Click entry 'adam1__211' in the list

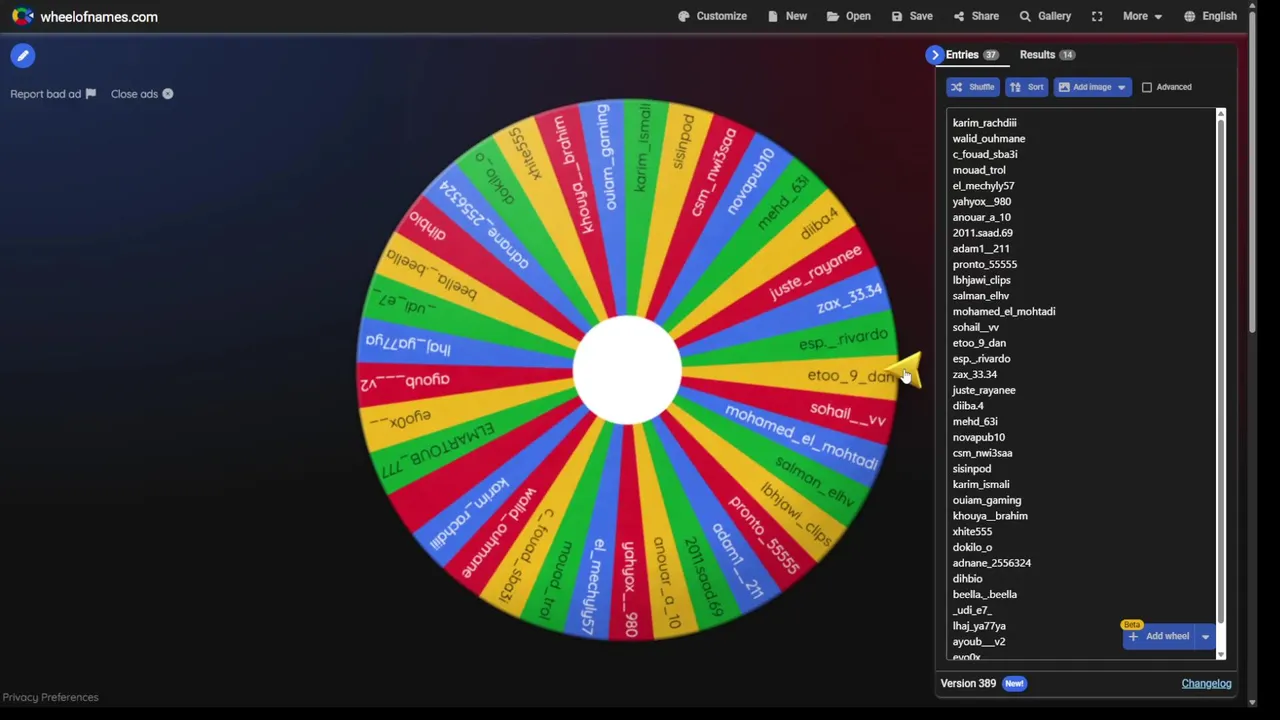point(981,249)
